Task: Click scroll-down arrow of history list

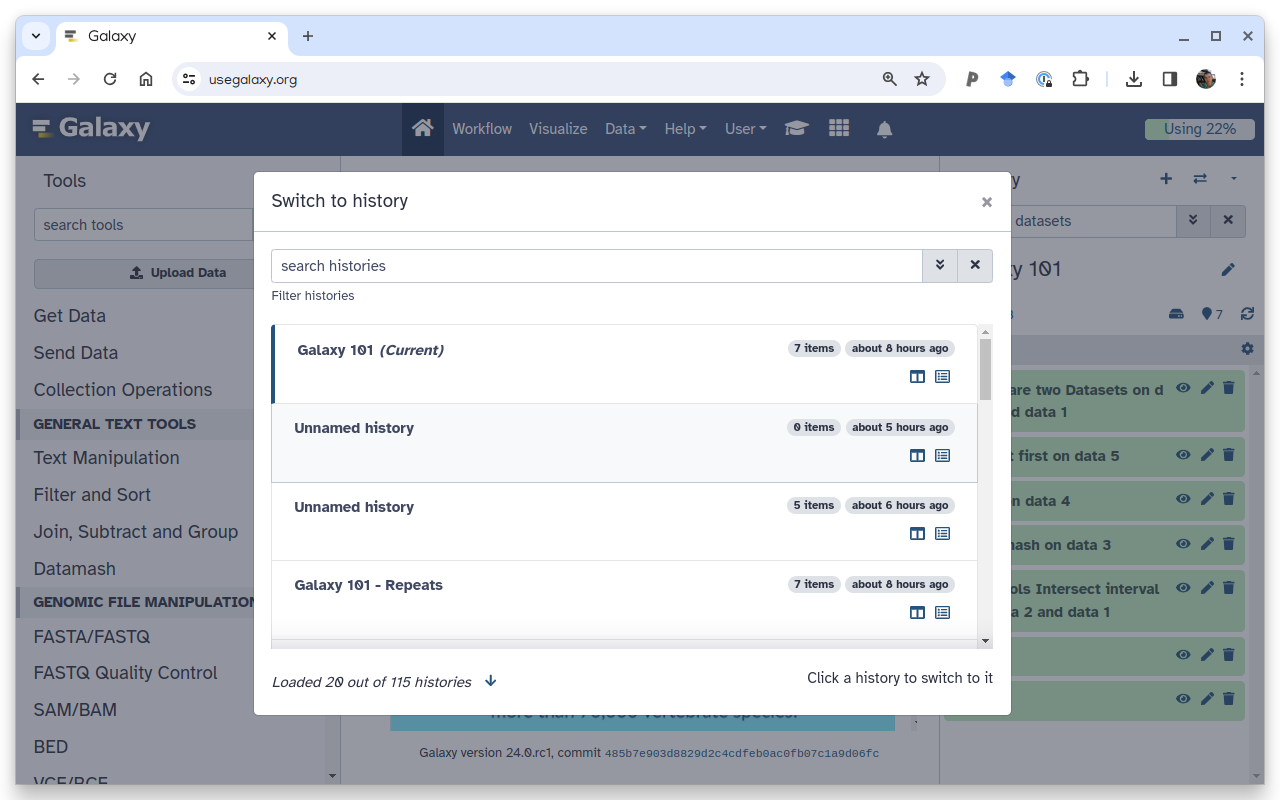Action: coord(985,641)
